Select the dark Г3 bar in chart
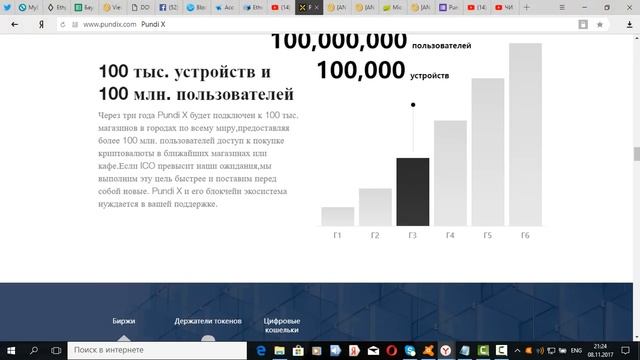This screenshot has height=360, width=640. (413, 192)
